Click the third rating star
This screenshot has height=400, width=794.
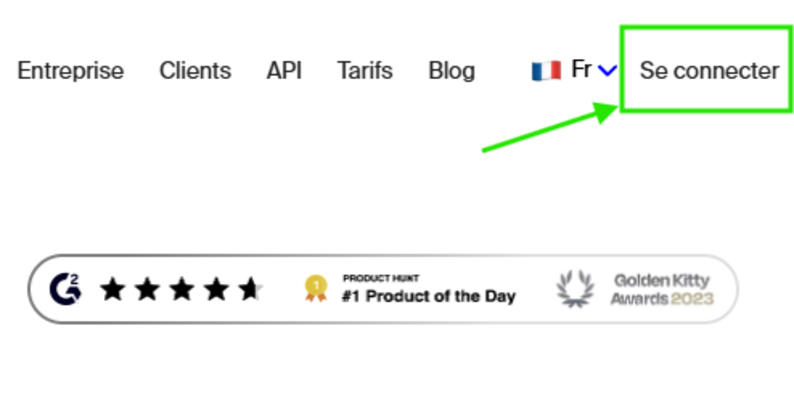181,290
